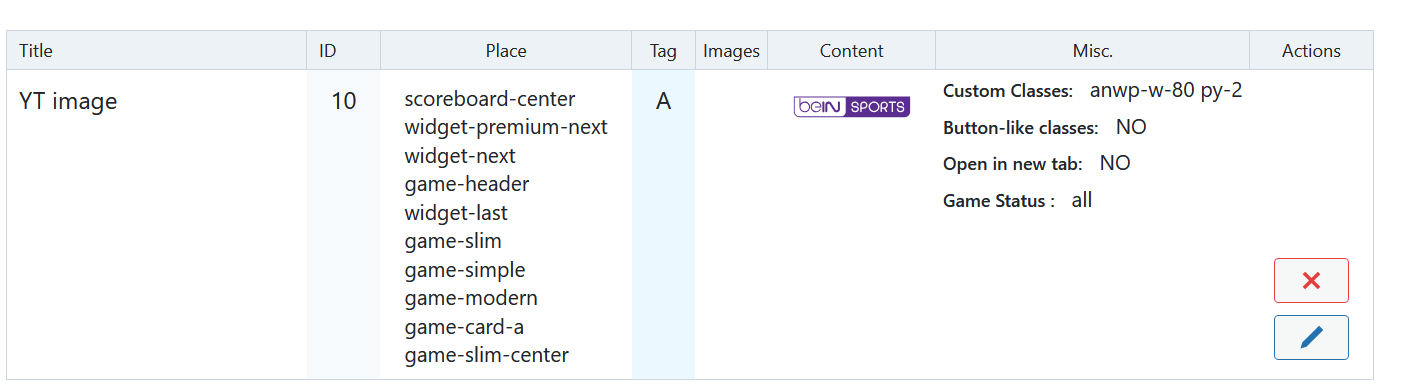Click the blue pencil edit icon
1407x391 pixels.
(1311, 338)
